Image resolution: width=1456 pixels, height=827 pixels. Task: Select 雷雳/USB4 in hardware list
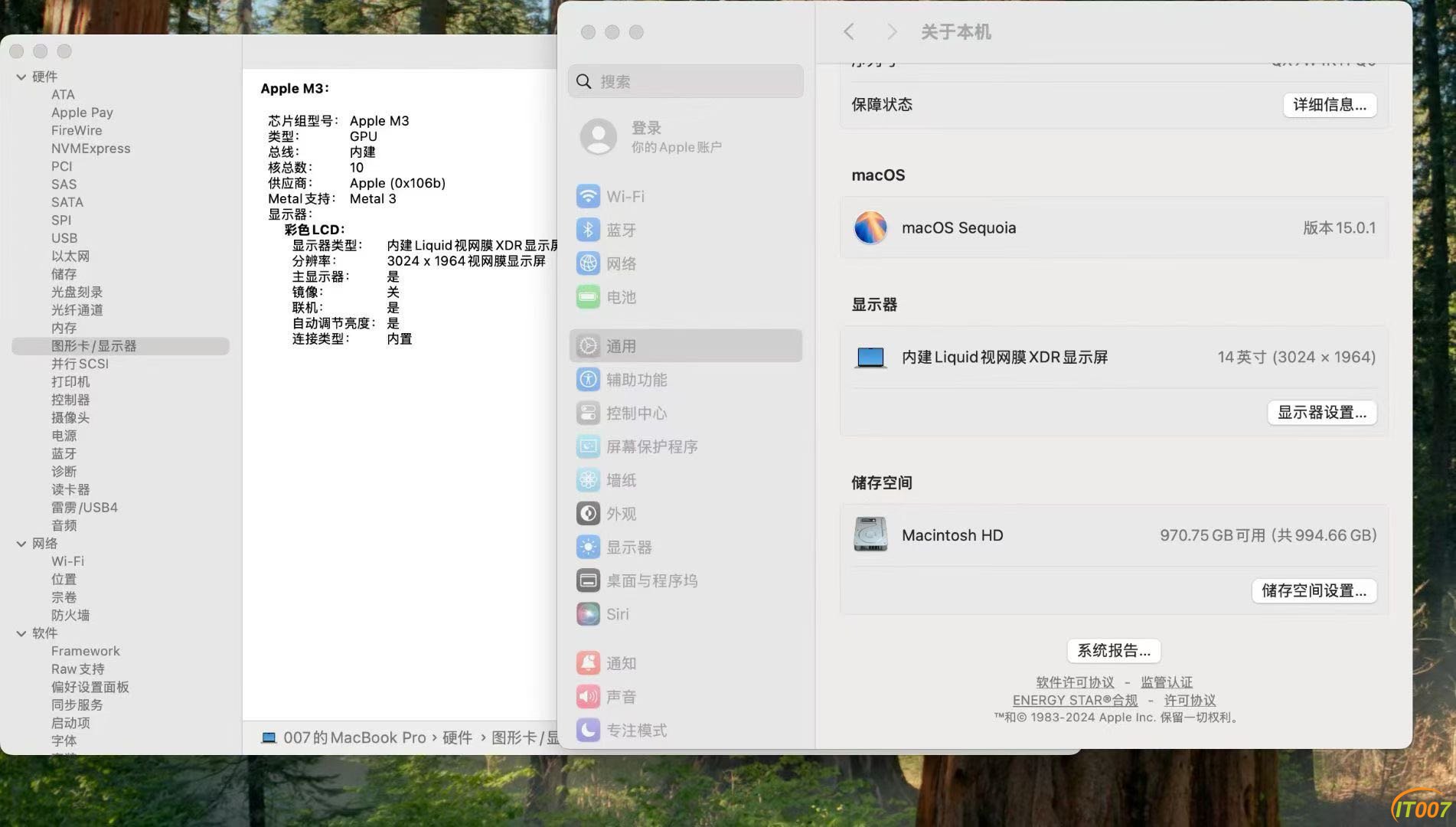(x=84, y=508)
